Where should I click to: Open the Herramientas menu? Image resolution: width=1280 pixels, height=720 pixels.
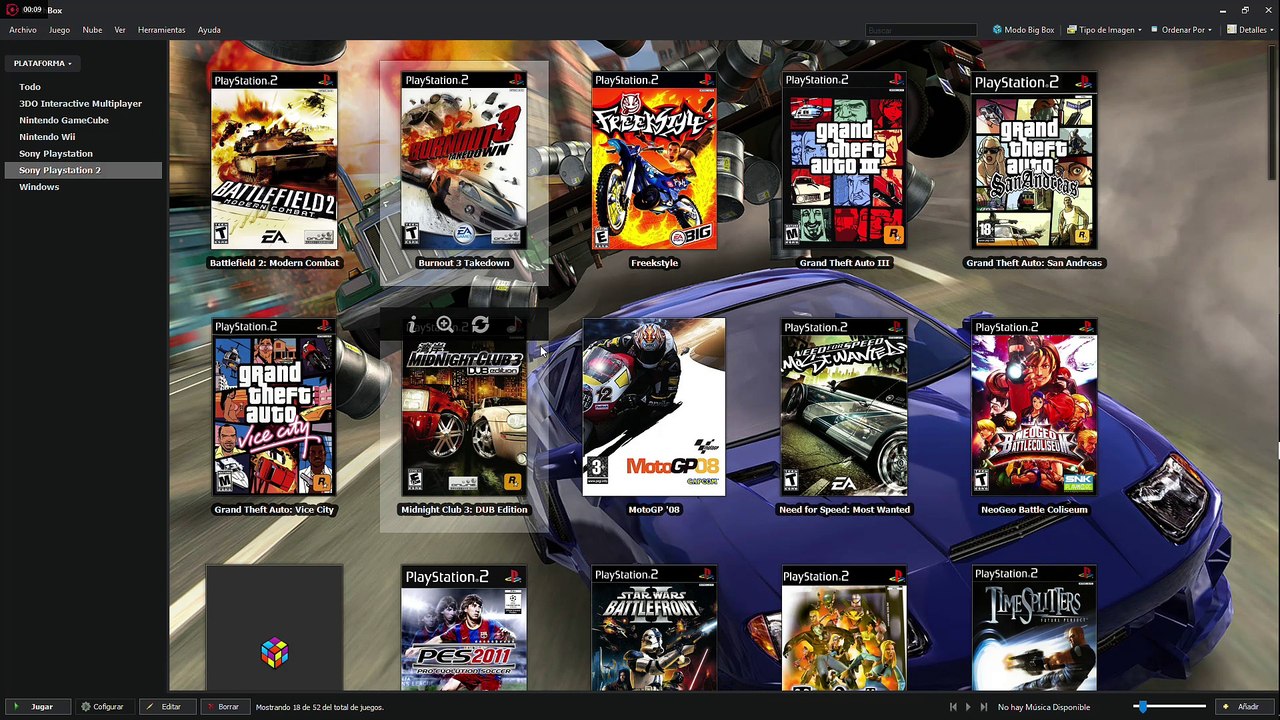(162, 30)
